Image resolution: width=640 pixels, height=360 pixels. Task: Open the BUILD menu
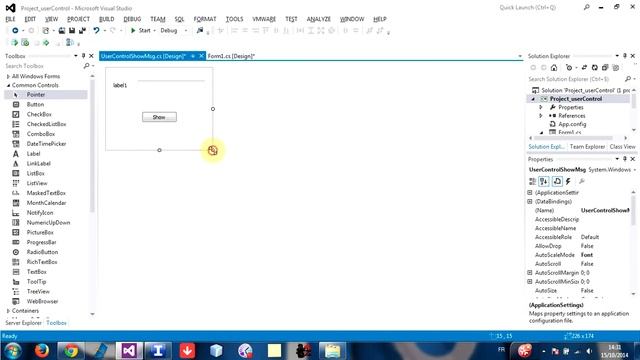[107, 19]
